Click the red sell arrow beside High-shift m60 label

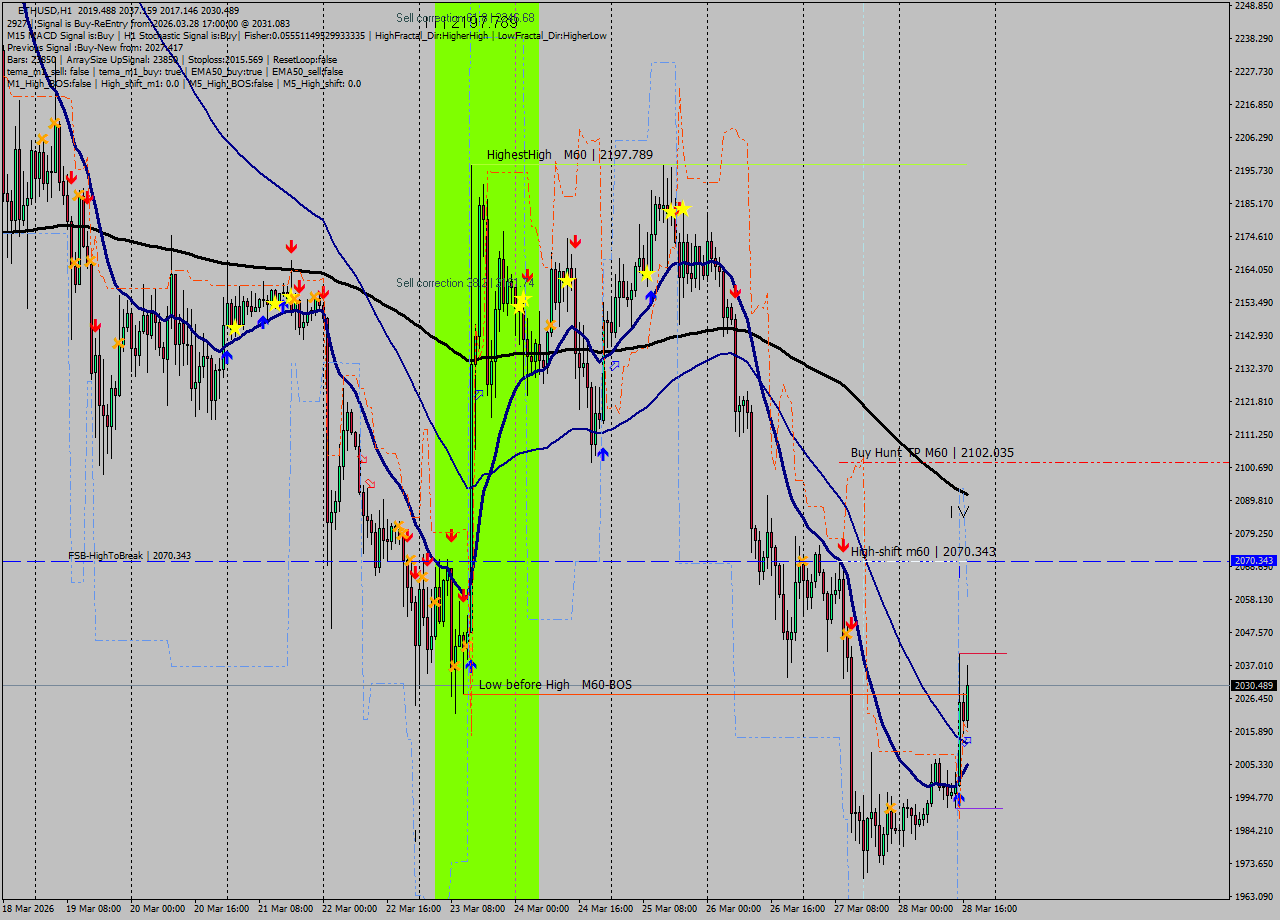coord(843,545)
